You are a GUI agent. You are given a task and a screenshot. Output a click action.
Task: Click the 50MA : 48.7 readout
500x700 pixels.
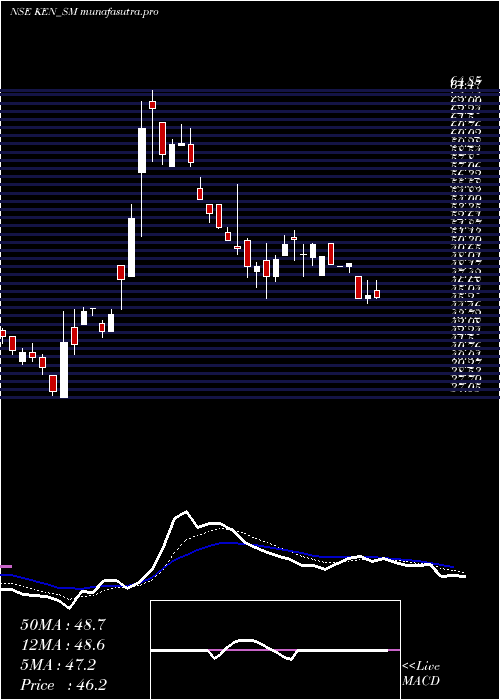pos(63,625)
